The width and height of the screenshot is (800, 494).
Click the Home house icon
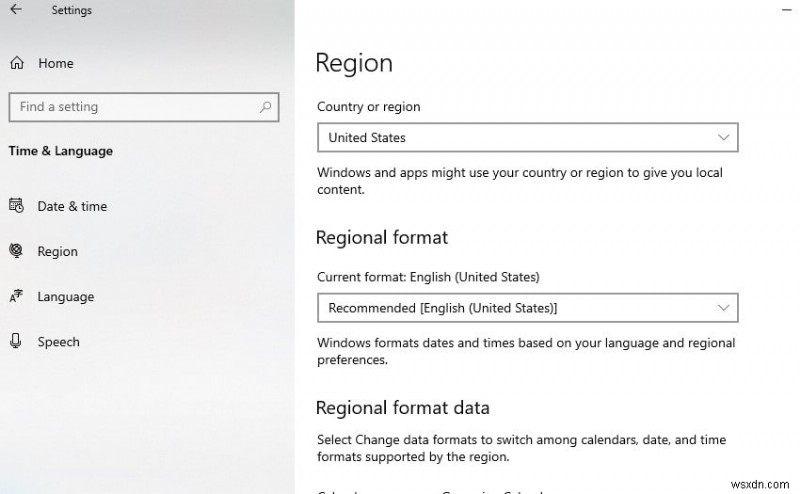tap(17, 63)
